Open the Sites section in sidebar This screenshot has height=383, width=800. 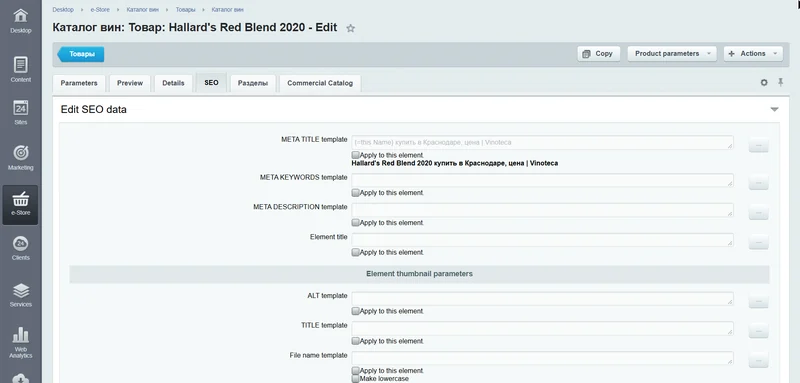click(20, 113)
